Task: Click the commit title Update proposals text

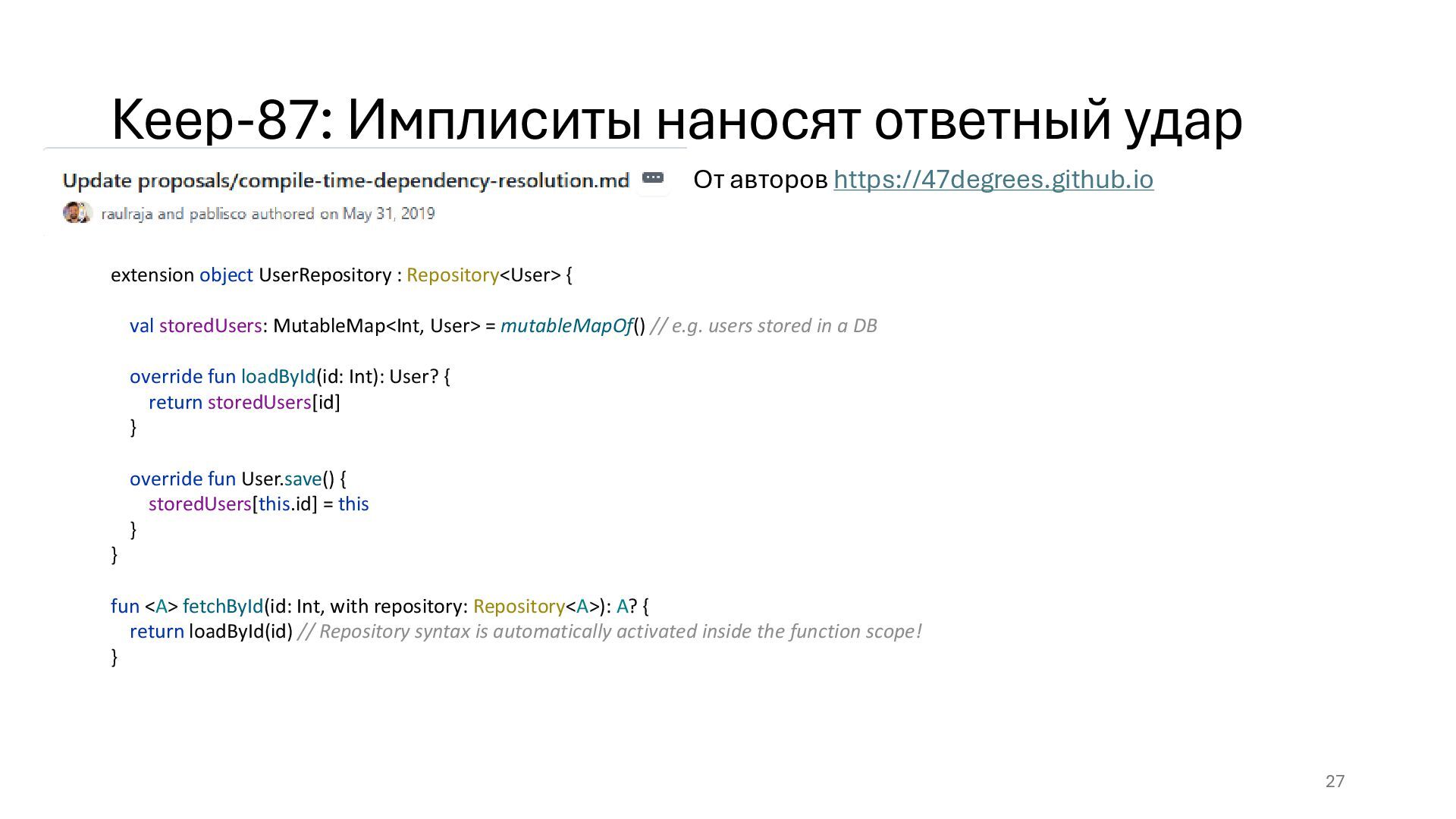Action: (345, 180)
